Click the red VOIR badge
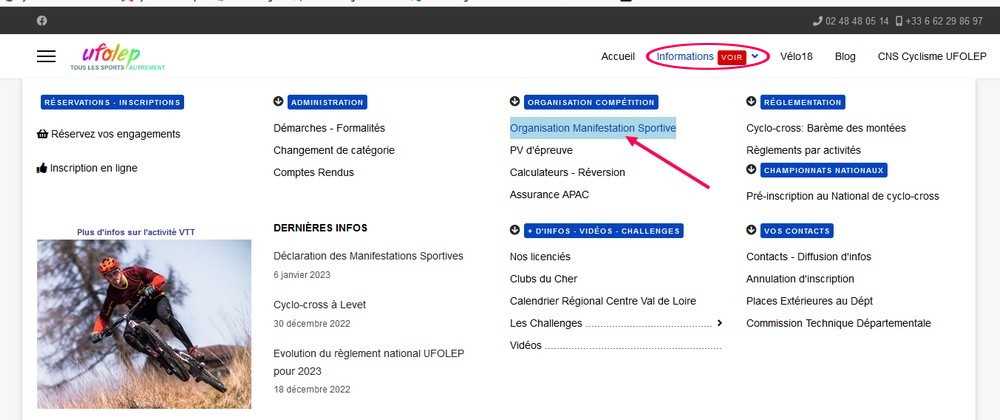 tap(732, 57)
